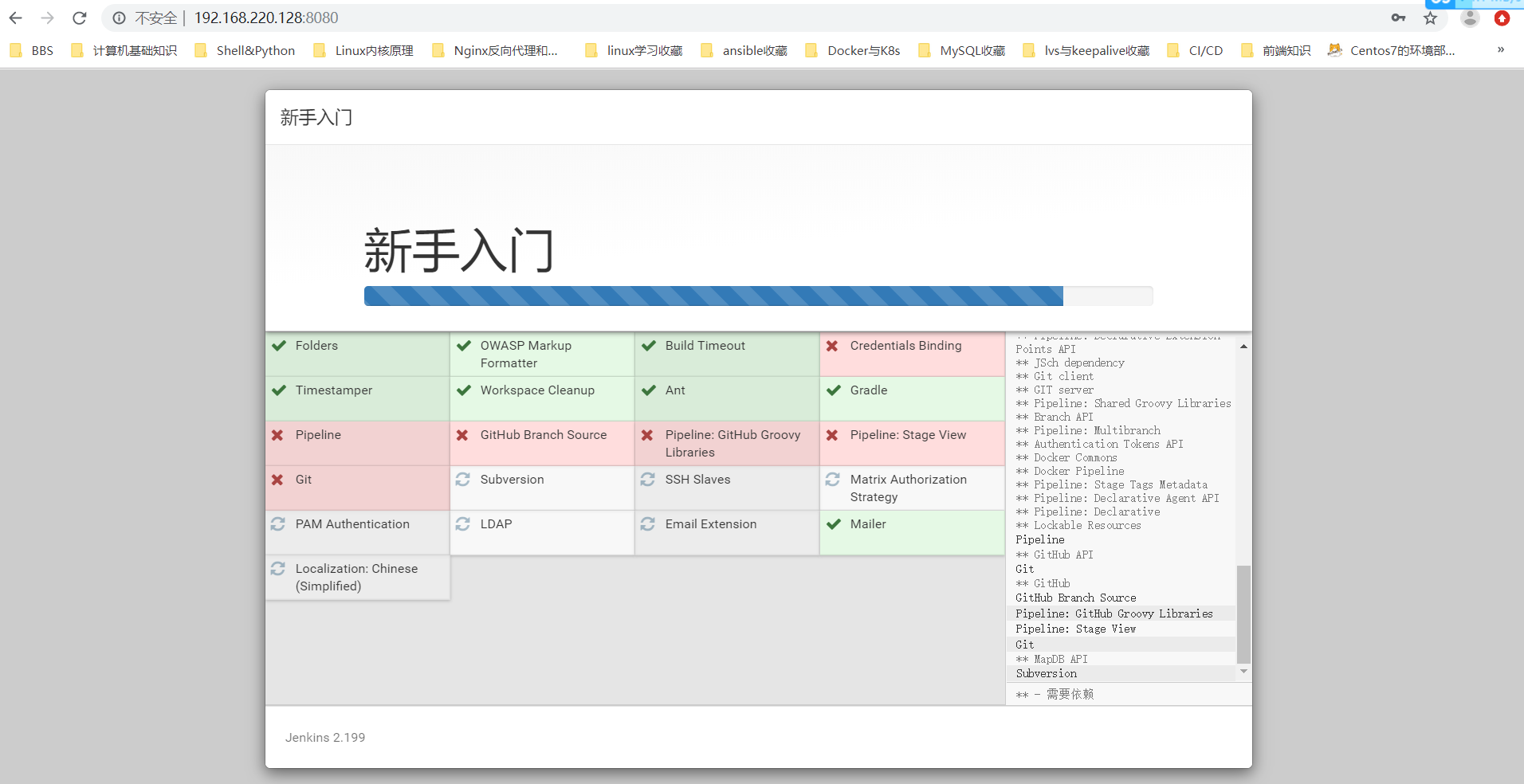This screenshot has height=784, width=1524.
Task: Click the red X beside GitHub Branch Source
Action: point(462,435)
